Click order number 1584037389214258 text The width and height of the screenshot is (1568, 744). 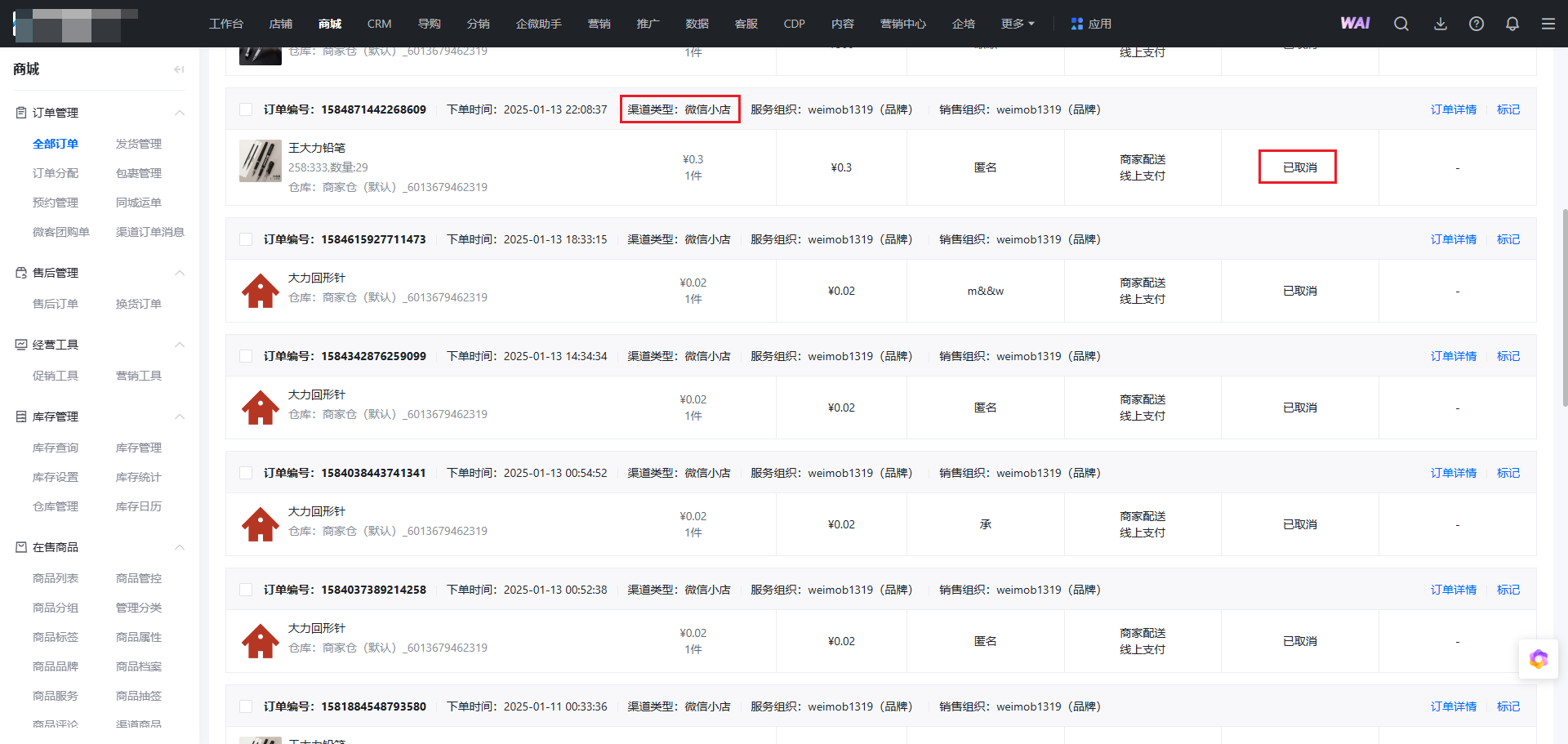coord(373,590)
